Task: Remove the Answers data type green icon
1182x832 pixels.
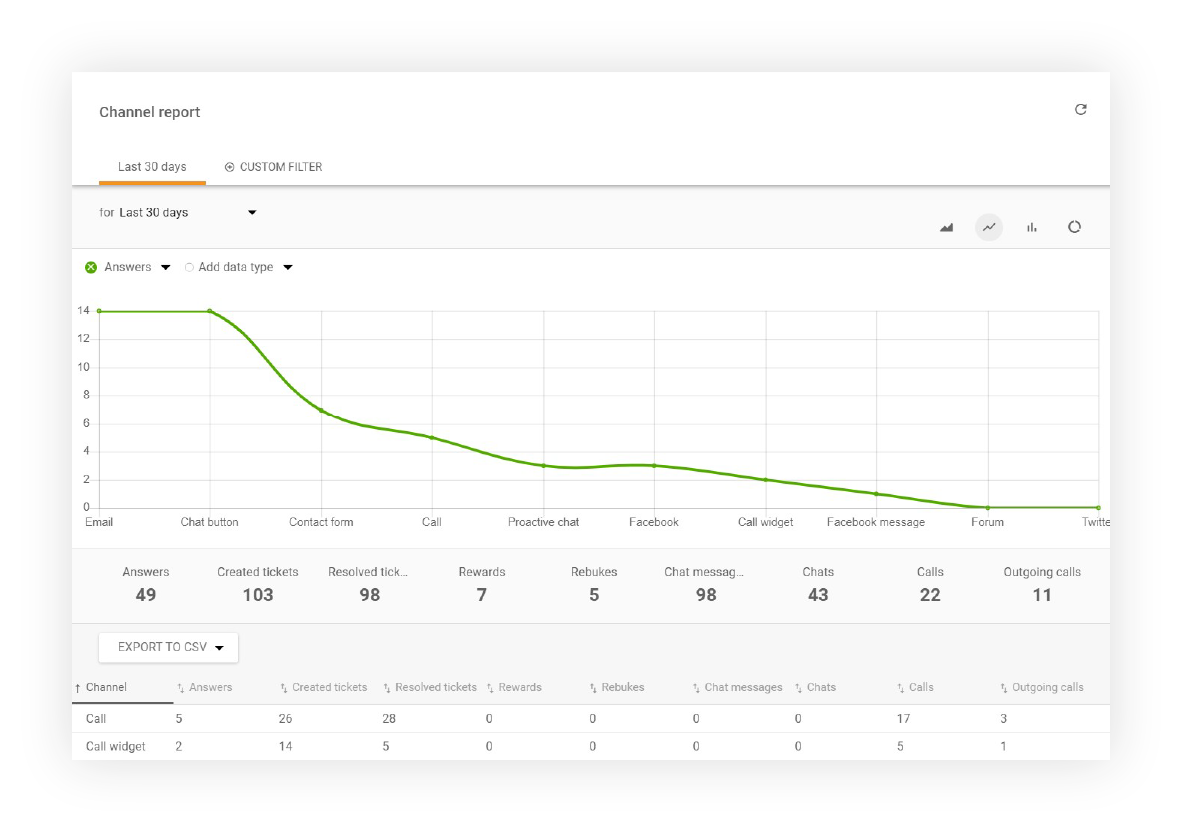Action: point(91,267)
